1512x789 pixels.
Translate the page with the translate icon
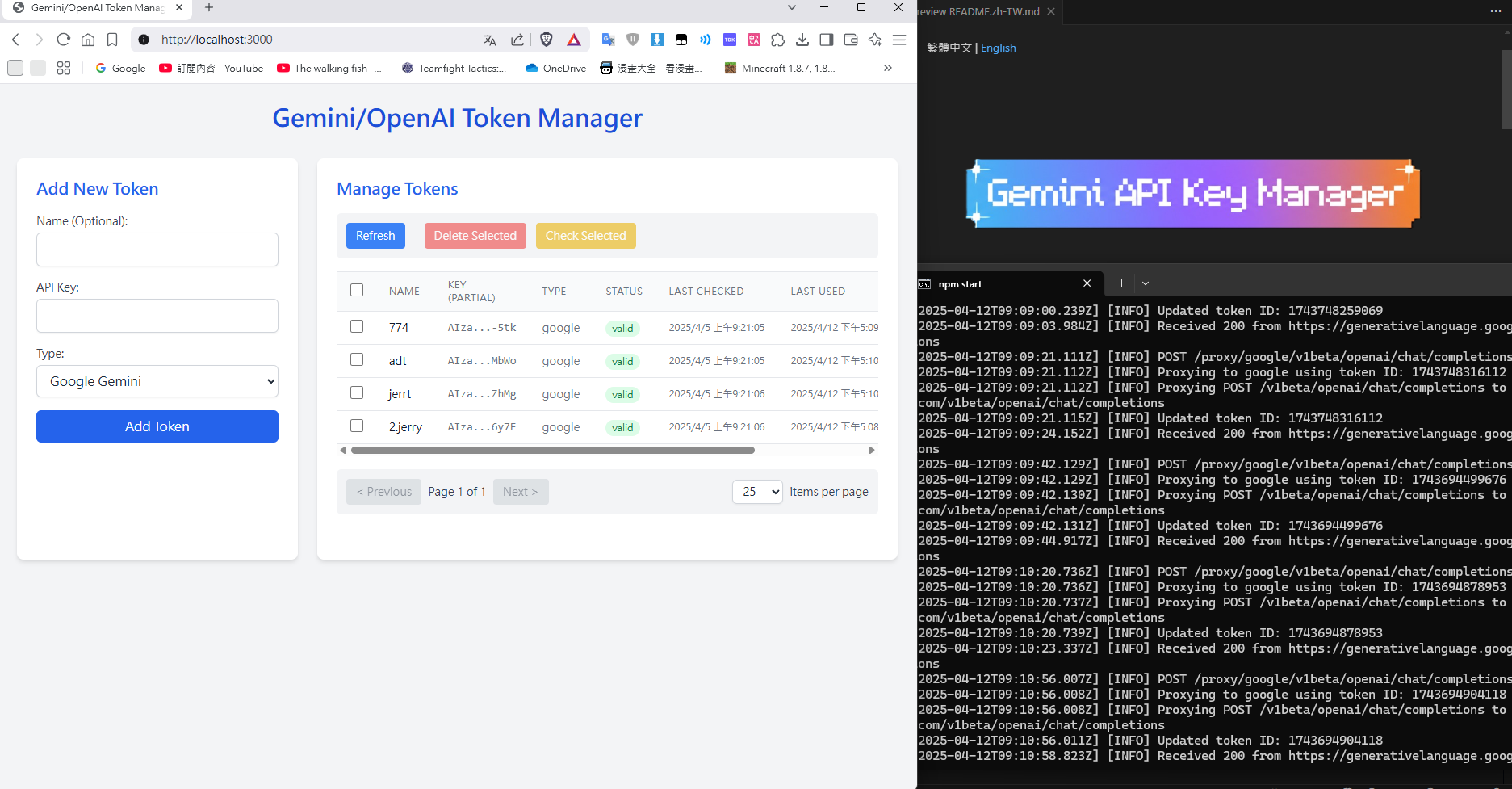pyautogui.click(x=490, y=39)
